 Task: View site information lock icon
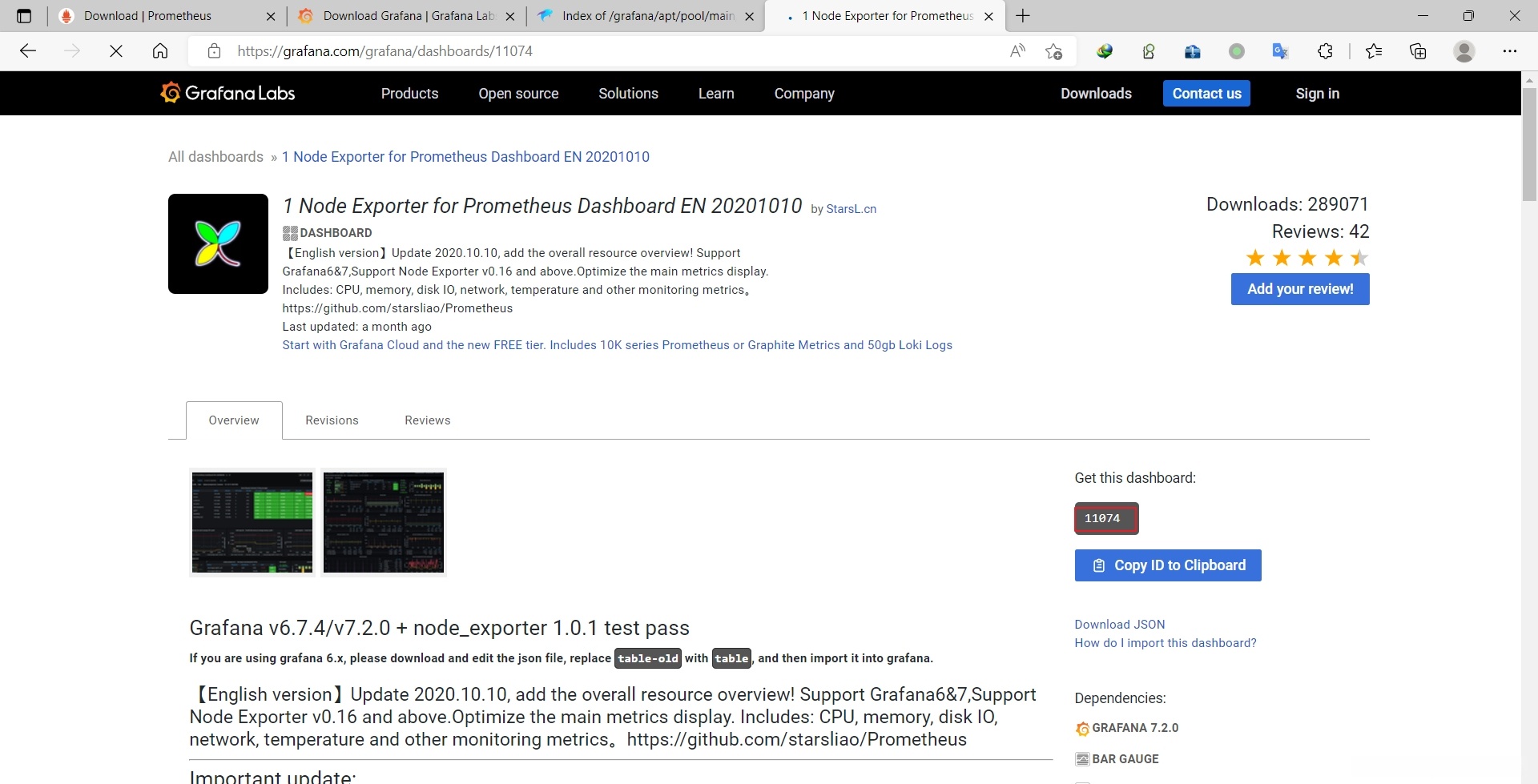pos(214,51)
